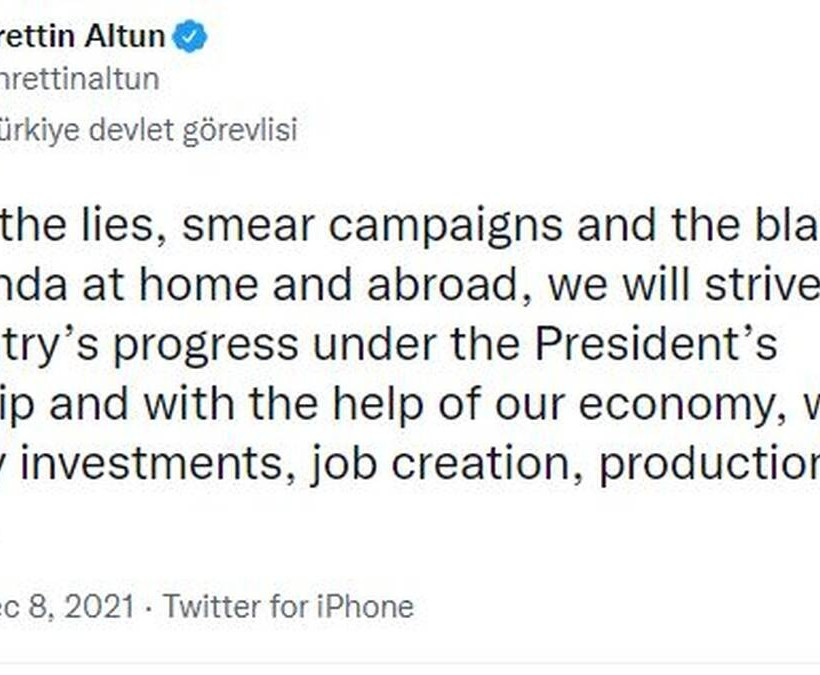The image size is (820, 675).
Task: Click the Twitter for iPhone source link
Action: 289,607
